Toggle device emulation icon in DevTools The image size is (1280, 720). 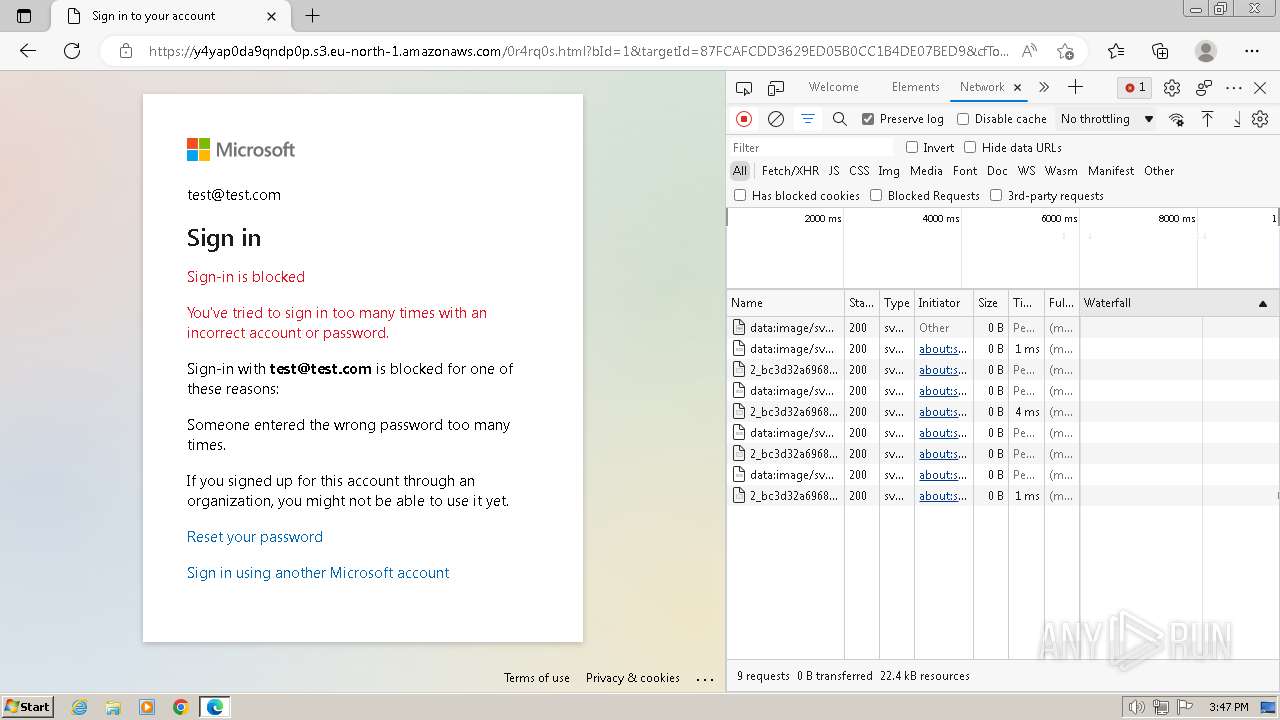[776, 88]
